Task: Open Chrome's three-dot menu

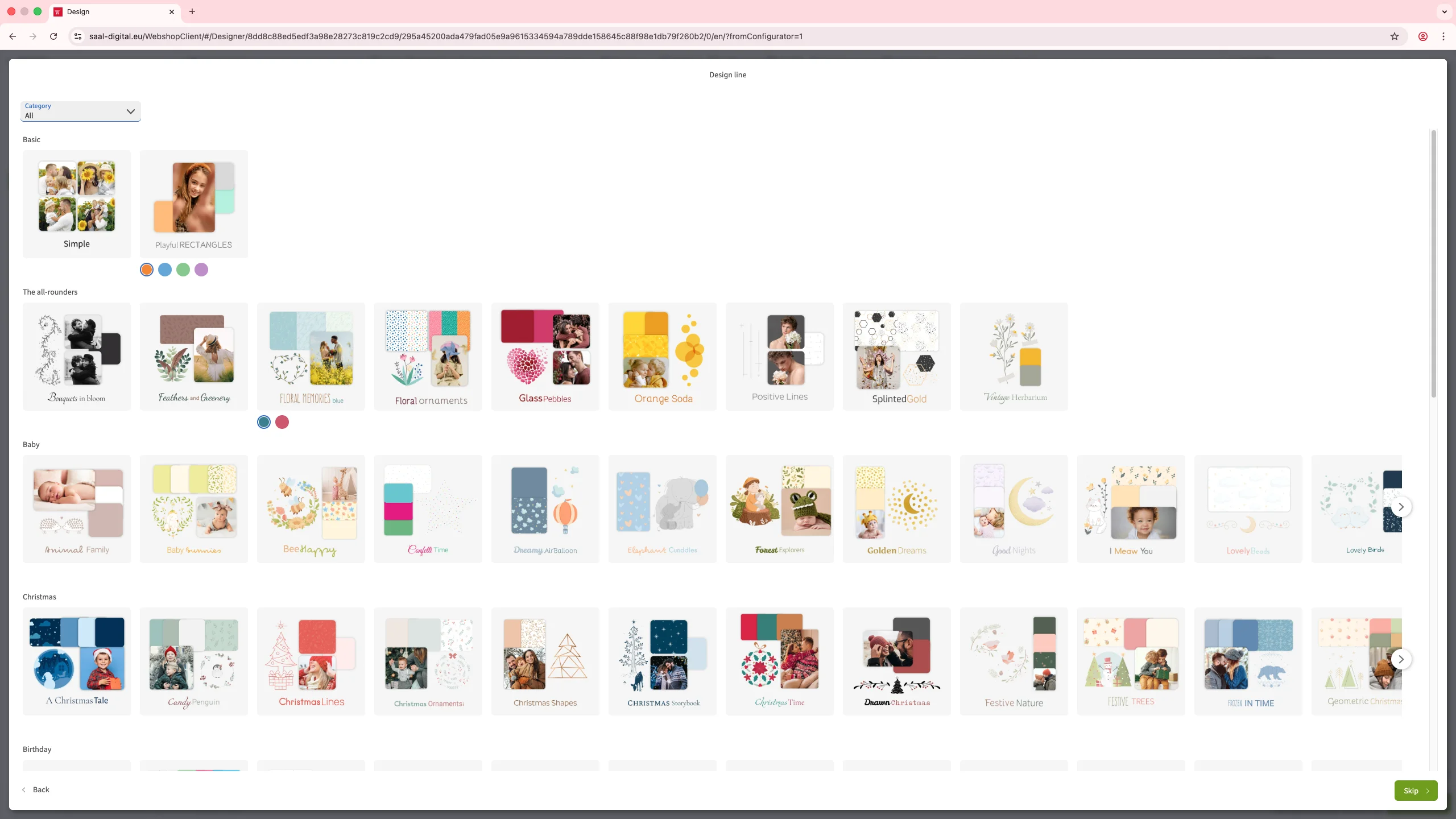Action: 1443,36
